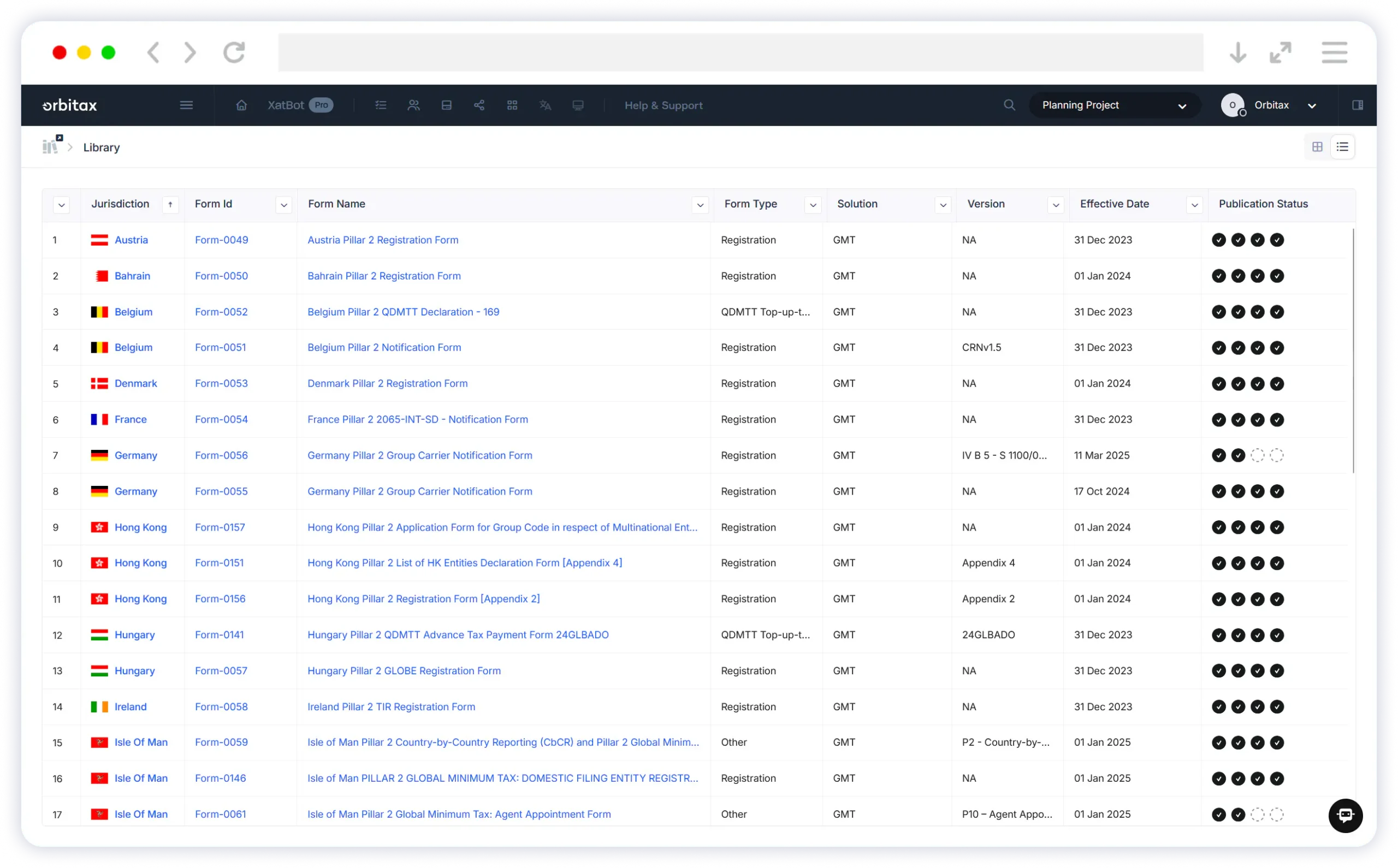Click the Orbitax user avatar
This screenshot has height=868, width=1398.
point(1232,105)
